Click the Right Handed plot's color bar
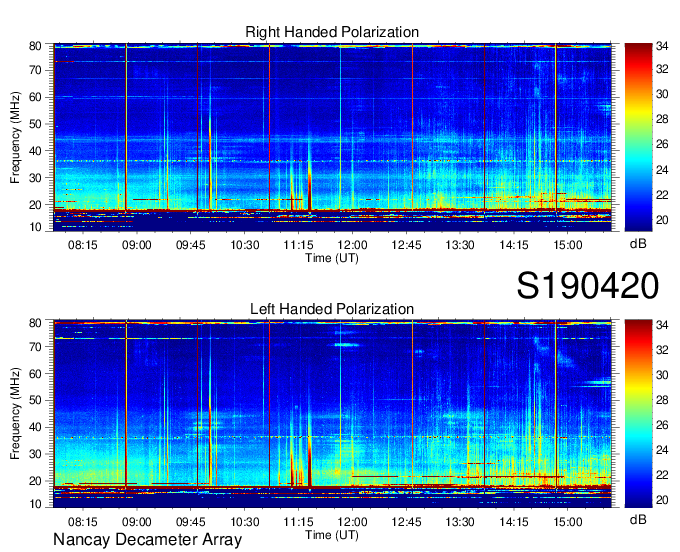 click(638, 137)
